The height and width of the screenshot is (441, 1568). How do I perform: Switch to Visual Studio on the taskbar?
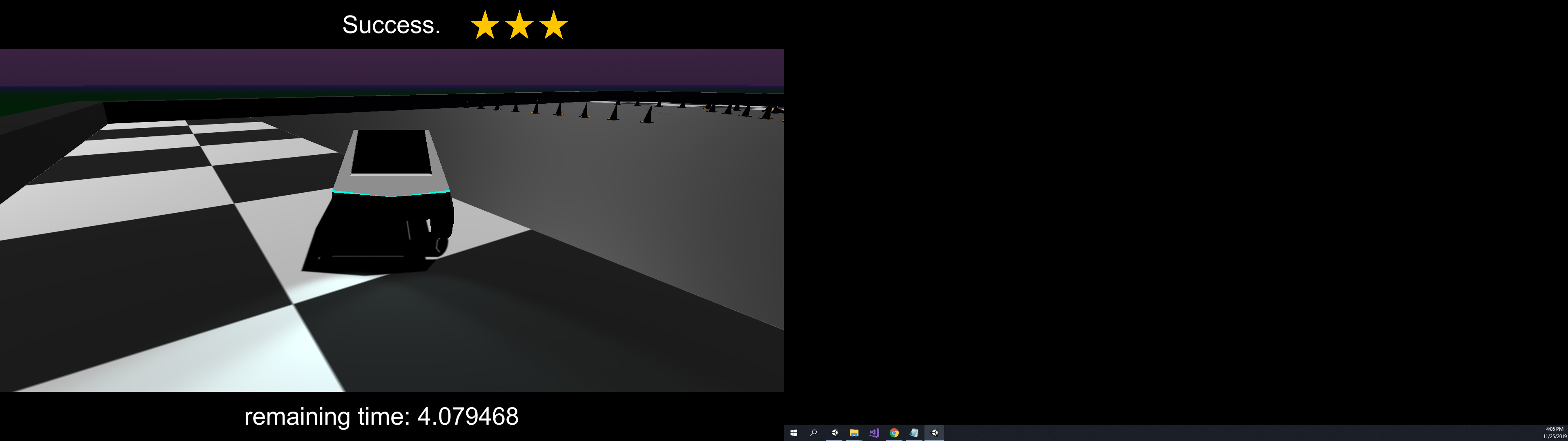pos(874,433)
